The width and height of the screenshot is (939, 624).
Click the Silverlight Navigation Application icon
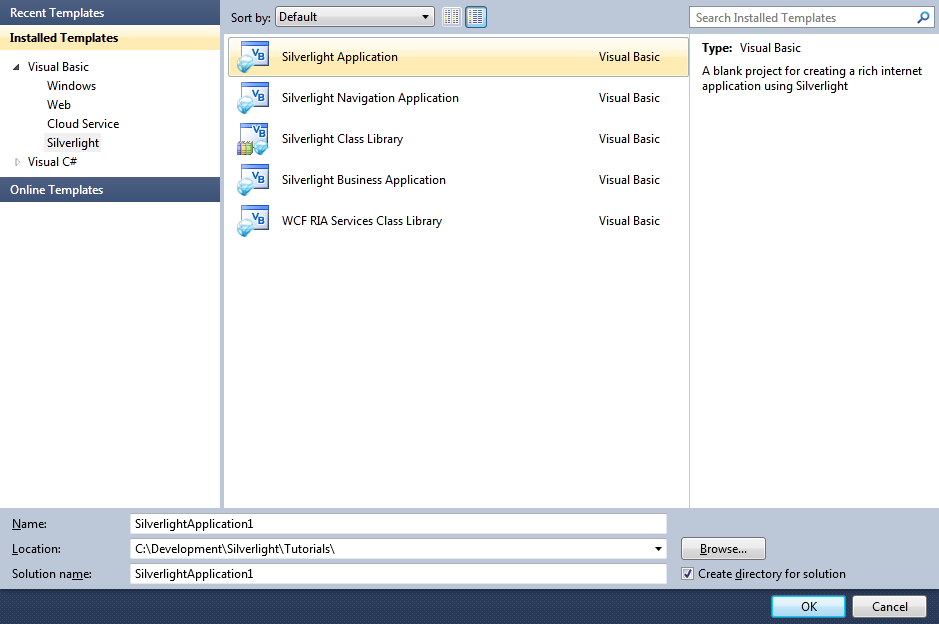point(253,98)
